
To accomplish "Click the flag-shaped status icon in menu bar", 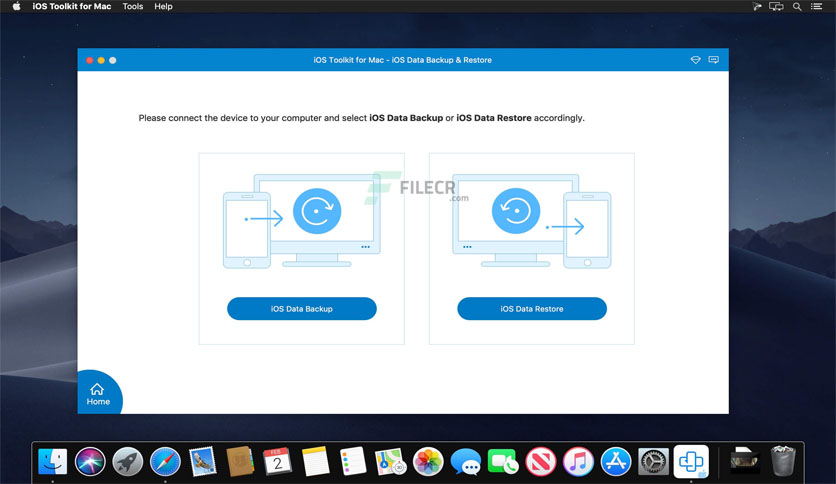I will point(757,6).
